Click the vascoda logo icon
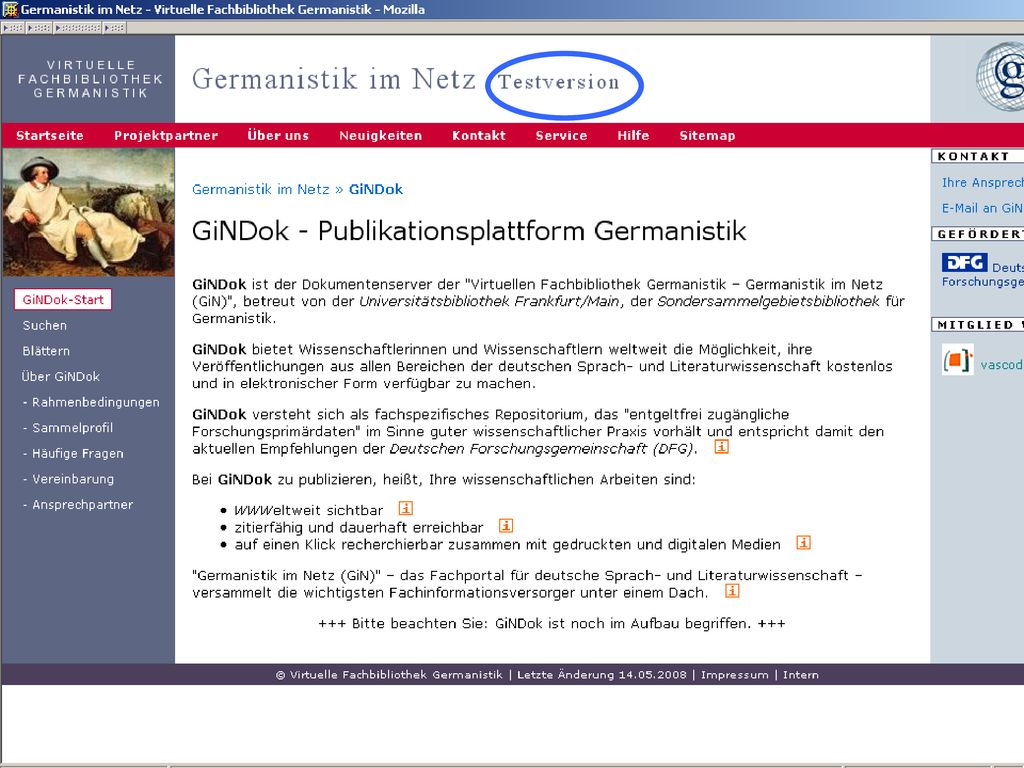 point(957,360)
